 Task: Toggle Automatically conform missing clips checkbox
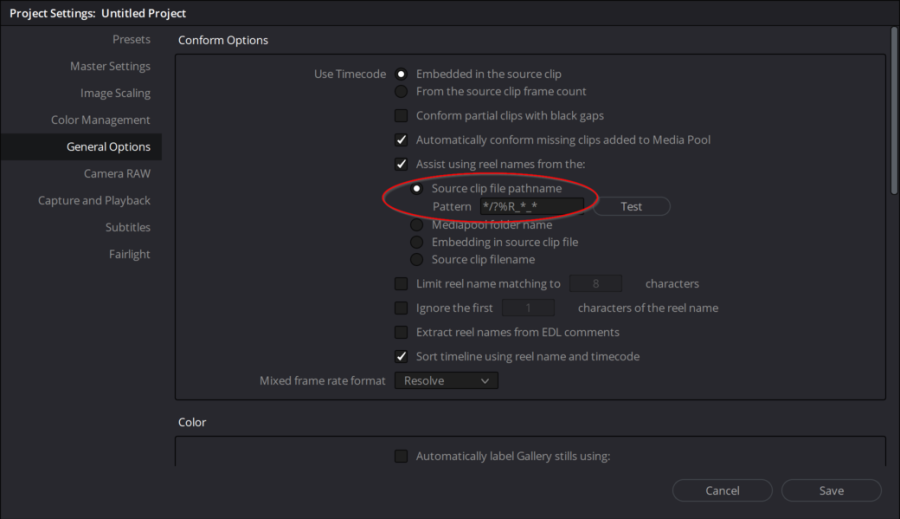click(x=402, y=140)
